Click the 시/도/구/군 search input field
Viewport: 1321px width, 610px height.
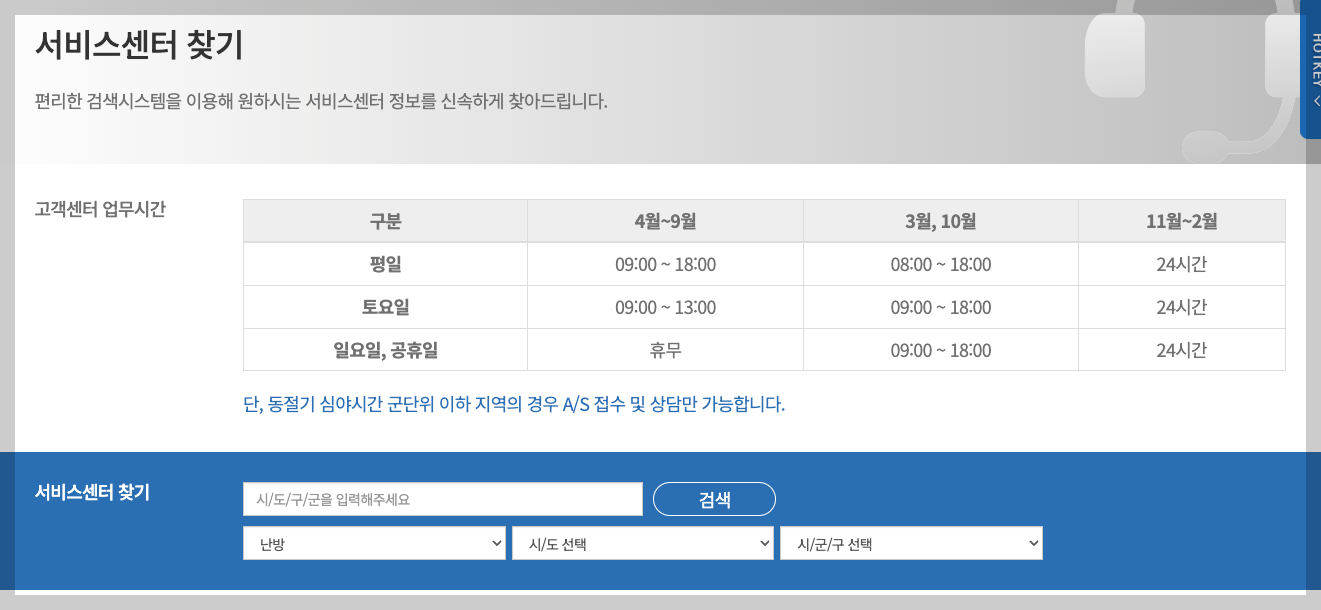coord(443,498)
